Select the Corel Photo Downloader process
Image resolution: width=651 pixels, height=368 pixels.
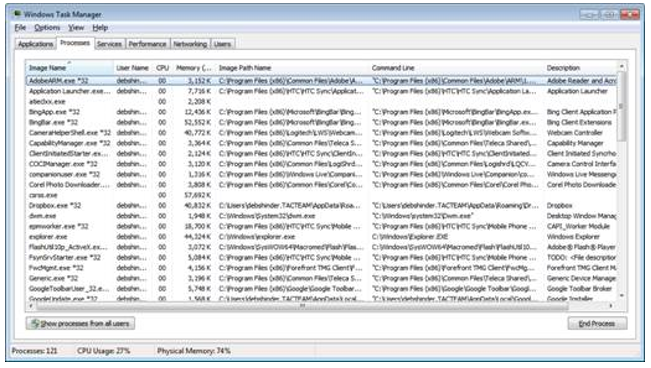coord(321,184)
